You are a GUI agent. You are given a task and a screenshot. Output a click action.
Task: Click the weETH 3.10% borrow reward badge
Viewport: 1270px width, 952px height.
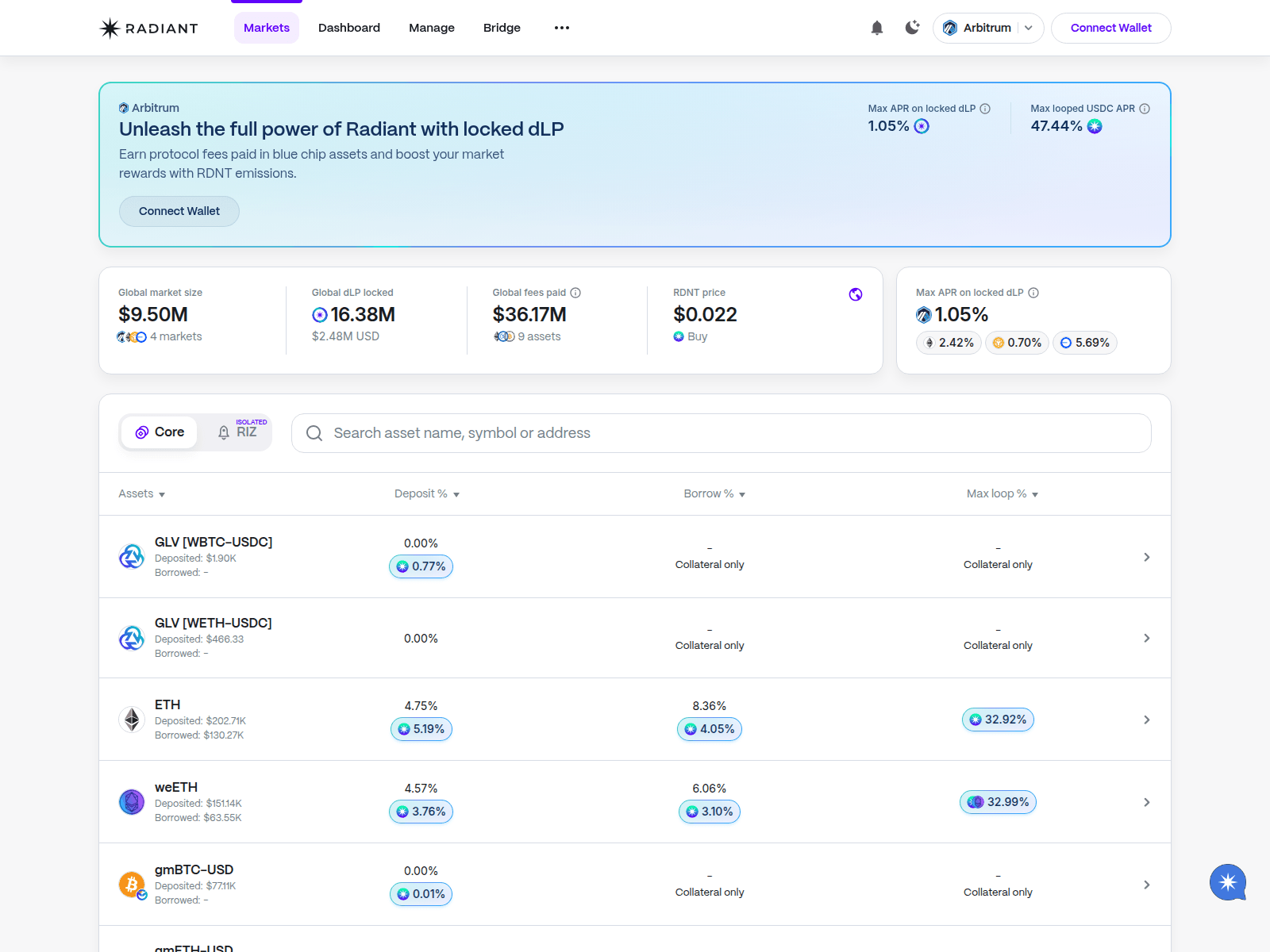point(710,812)
